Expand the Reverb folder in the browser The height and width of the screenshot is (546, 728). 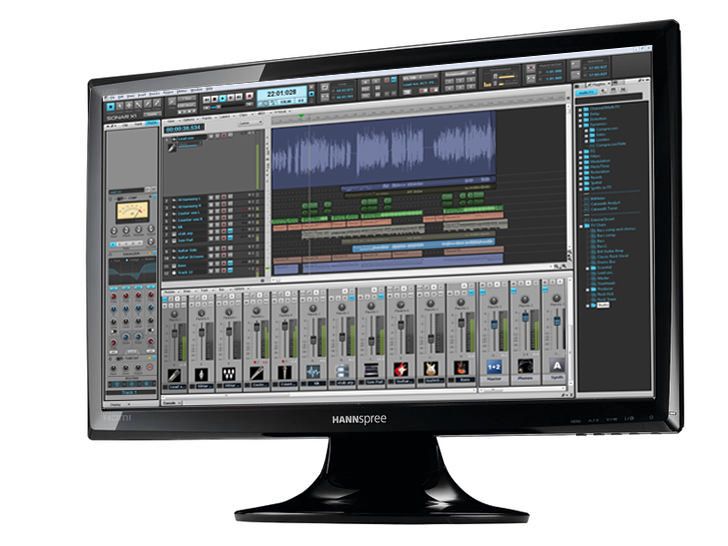click(x=580, y=179)
